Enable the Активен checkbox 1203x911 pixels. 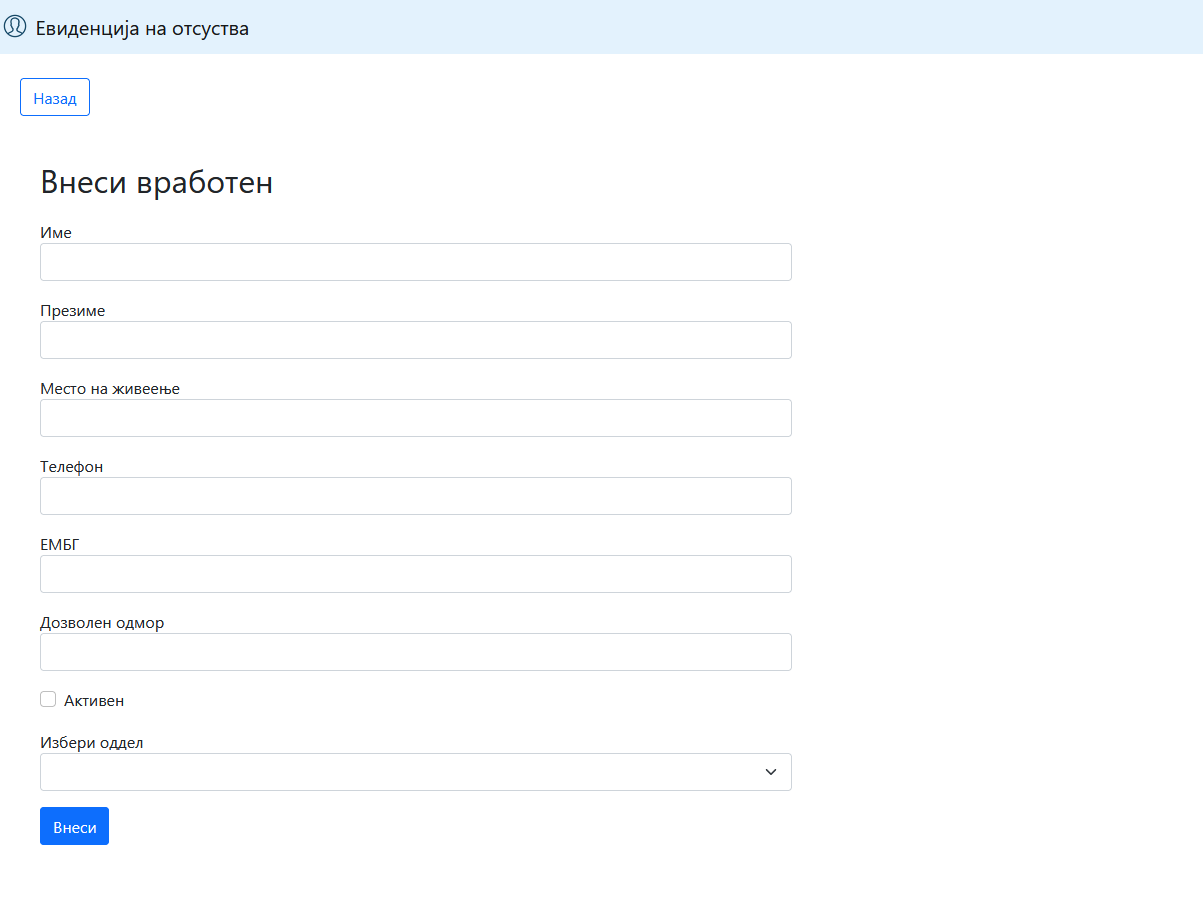(x=48, y=700)
